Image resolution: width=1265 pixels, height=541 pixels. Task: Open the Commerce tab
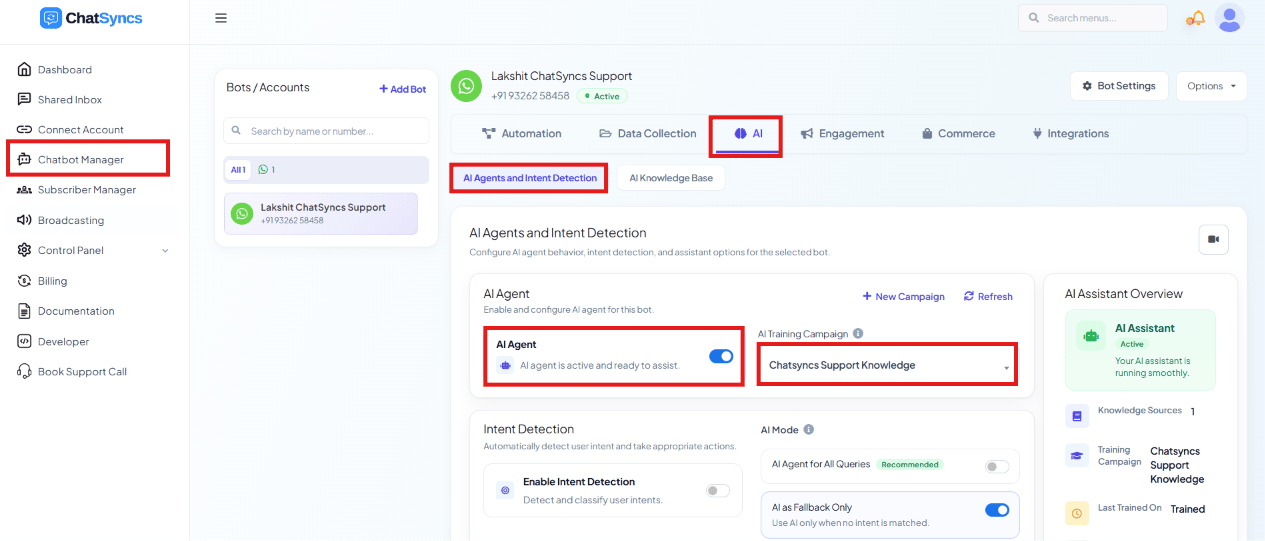click(958, 133)
